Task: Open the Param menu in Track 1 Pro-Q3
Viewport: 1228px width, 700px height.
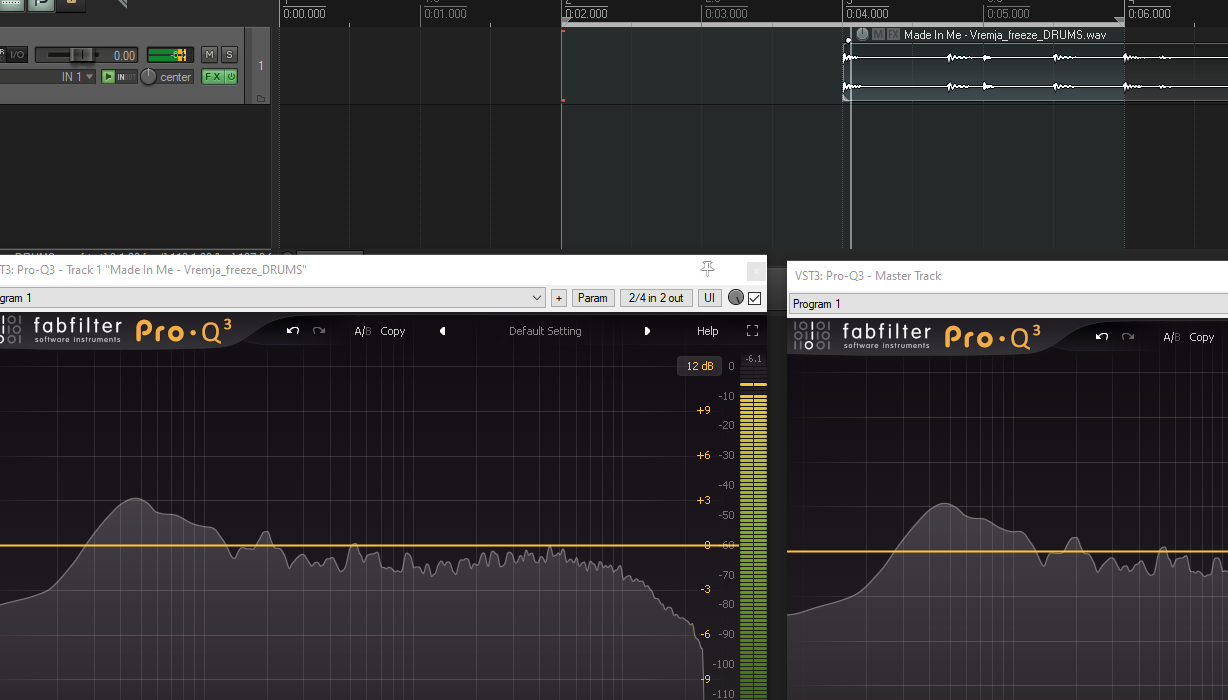Action: pyautogui.click(x=593, y=298)
